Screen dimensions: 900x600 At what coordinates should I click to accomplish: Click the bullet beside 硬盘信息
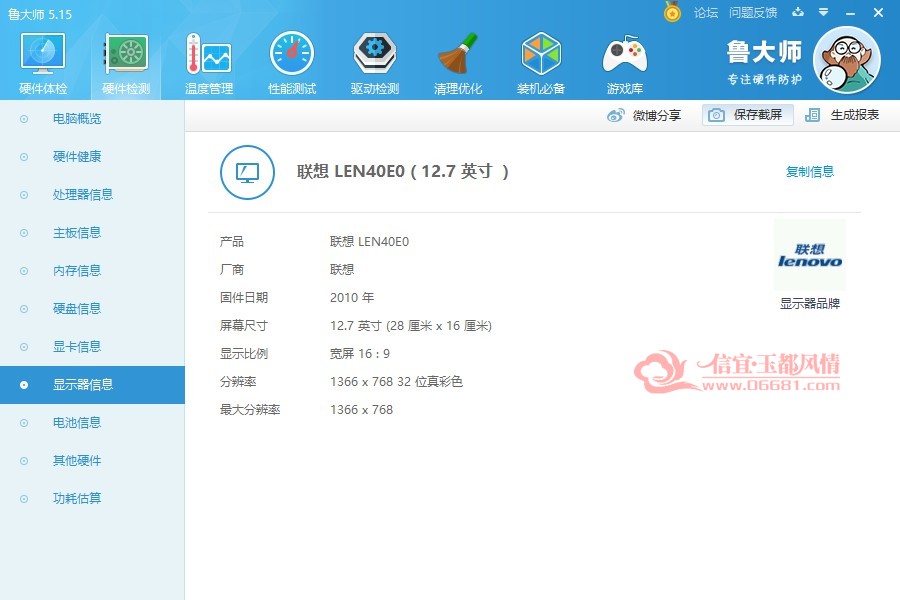pyautogui.click(x=24, y=309)
